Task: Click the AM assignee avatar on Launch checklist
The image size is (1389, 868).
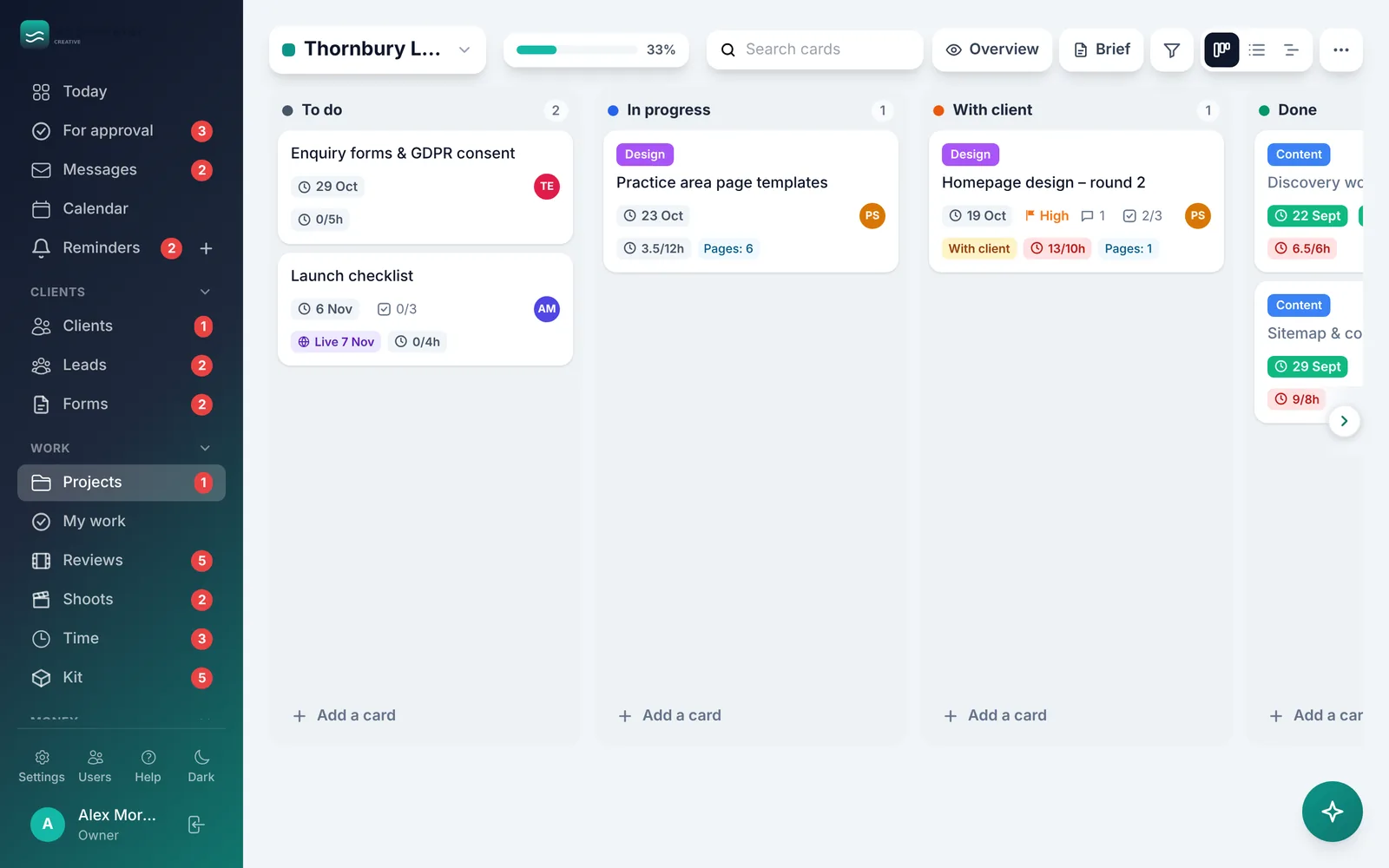Action: coord(546,309)
